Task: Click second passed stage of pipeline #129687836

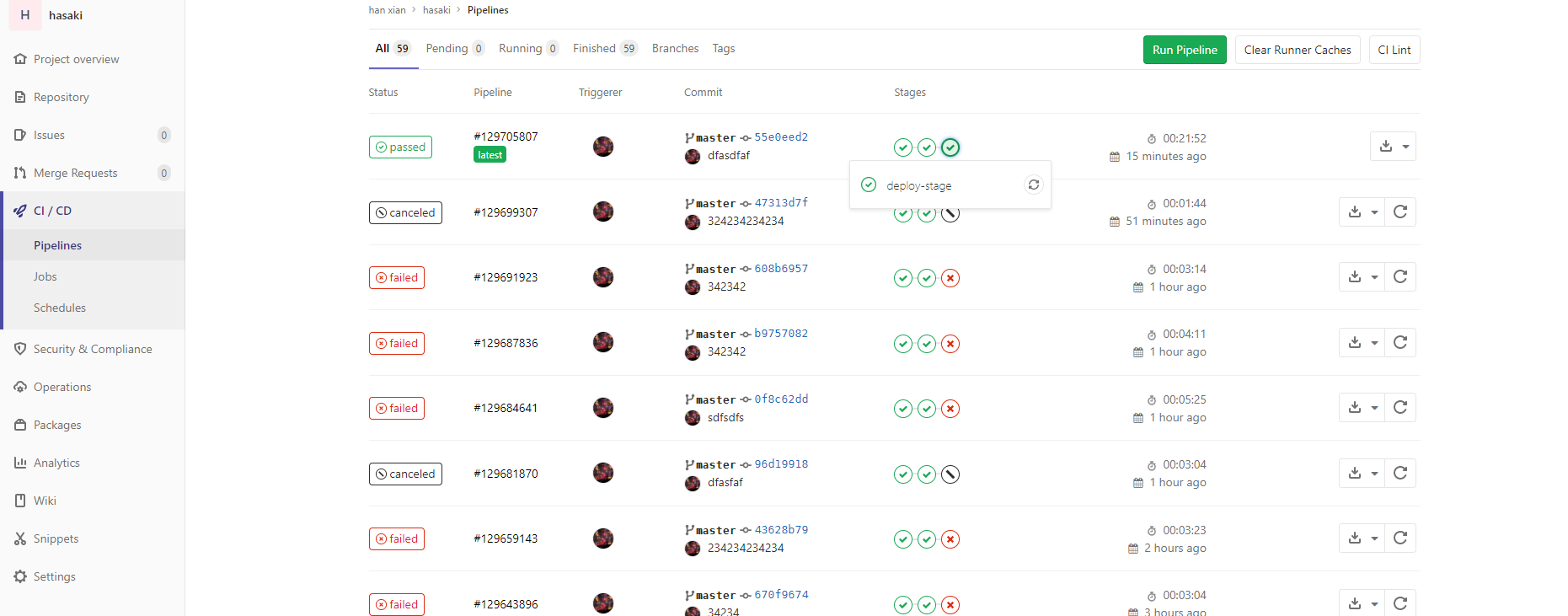Action: click(927, 344)
